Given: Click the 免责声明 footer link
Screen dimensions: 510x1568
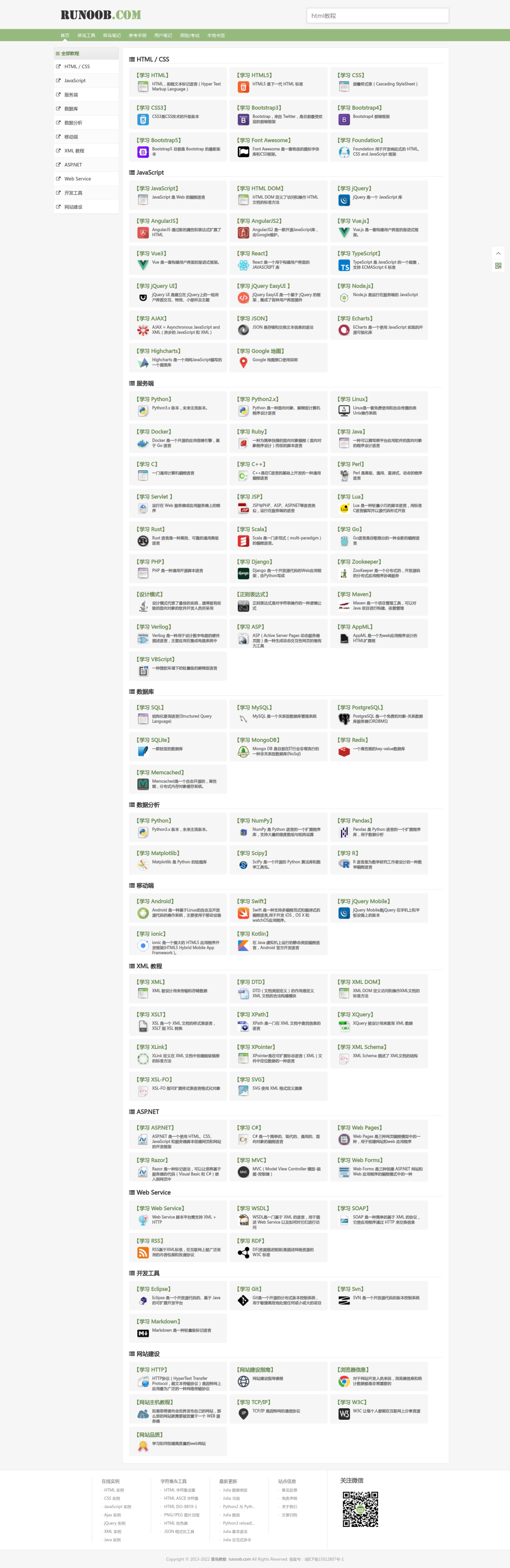Looking at the screenshot, I should point(289,1499).
